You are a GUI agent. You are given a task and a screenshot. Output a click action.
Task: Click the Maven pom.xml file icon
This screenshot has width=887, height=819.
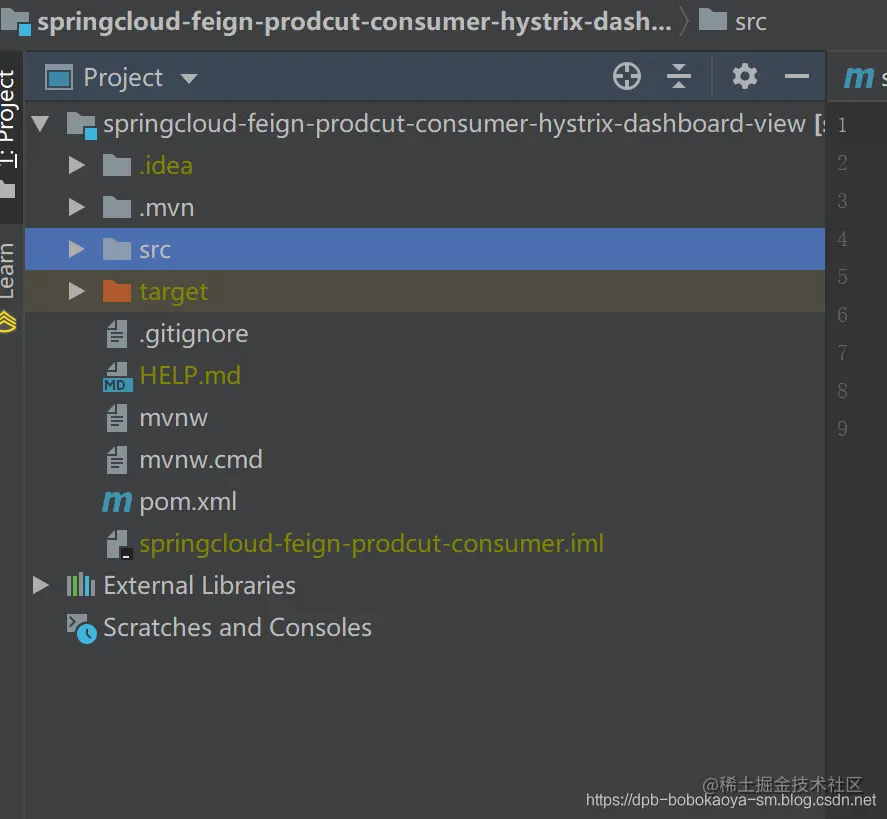[117, 502]
